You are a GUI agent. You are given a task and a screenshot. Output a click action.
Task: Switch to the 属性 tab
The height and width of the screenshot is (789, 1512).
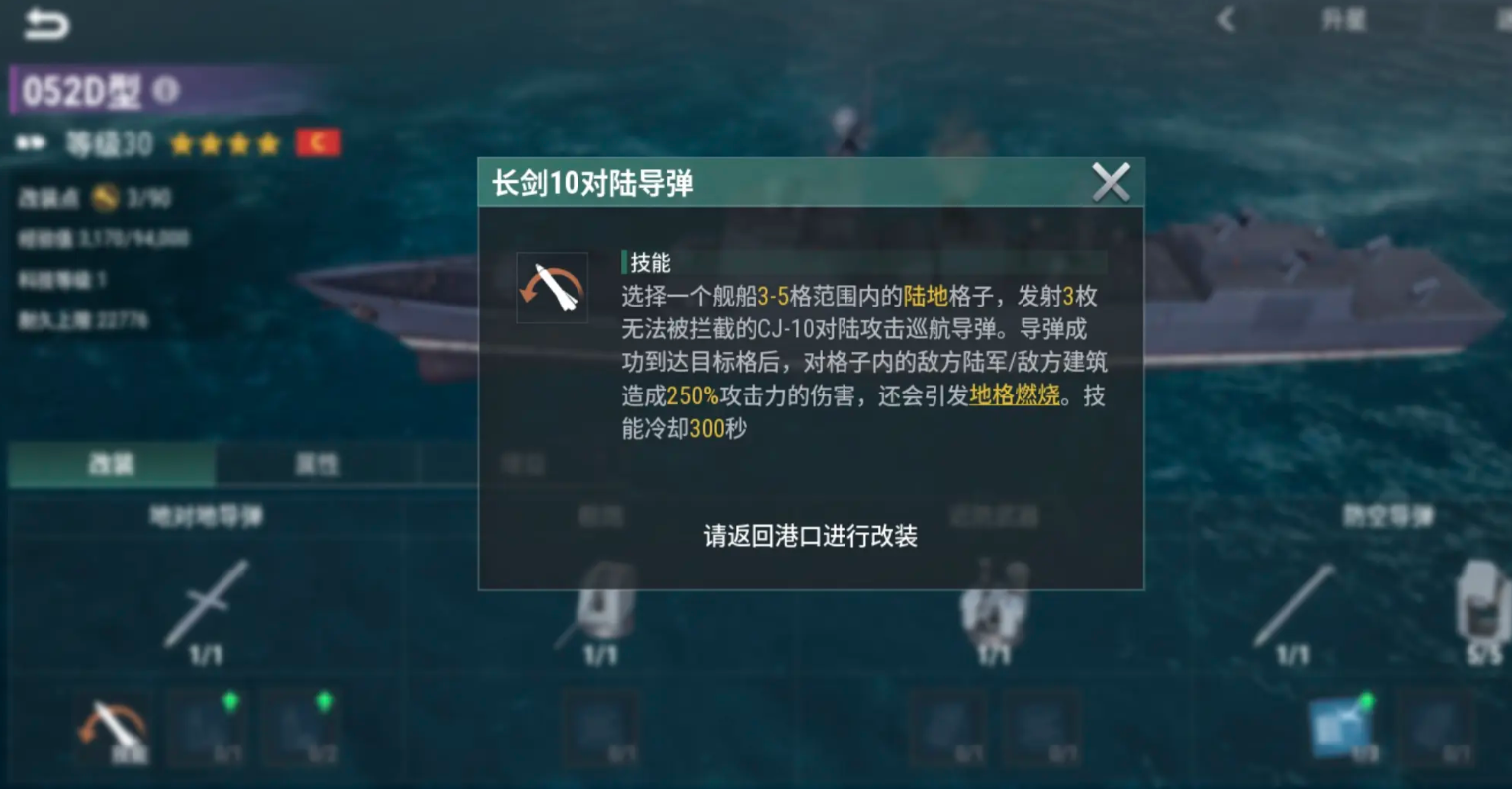317,464
